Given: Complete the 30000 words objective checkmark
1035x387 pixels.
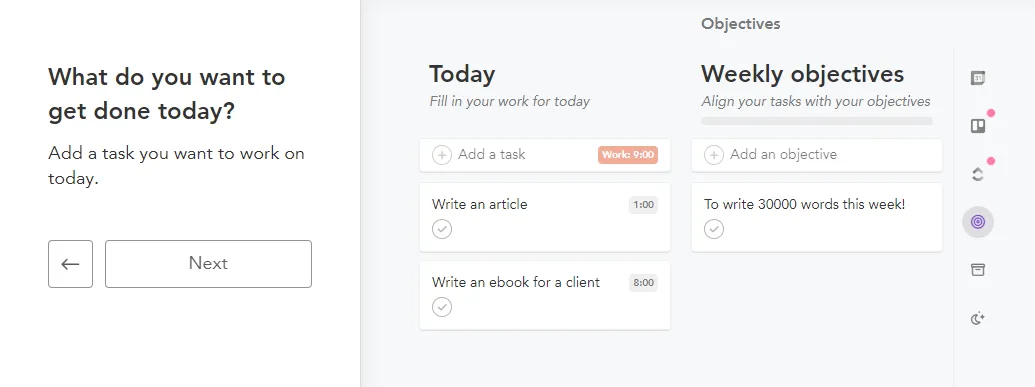Looking at the screenshot, I should [x=714, y=229].
